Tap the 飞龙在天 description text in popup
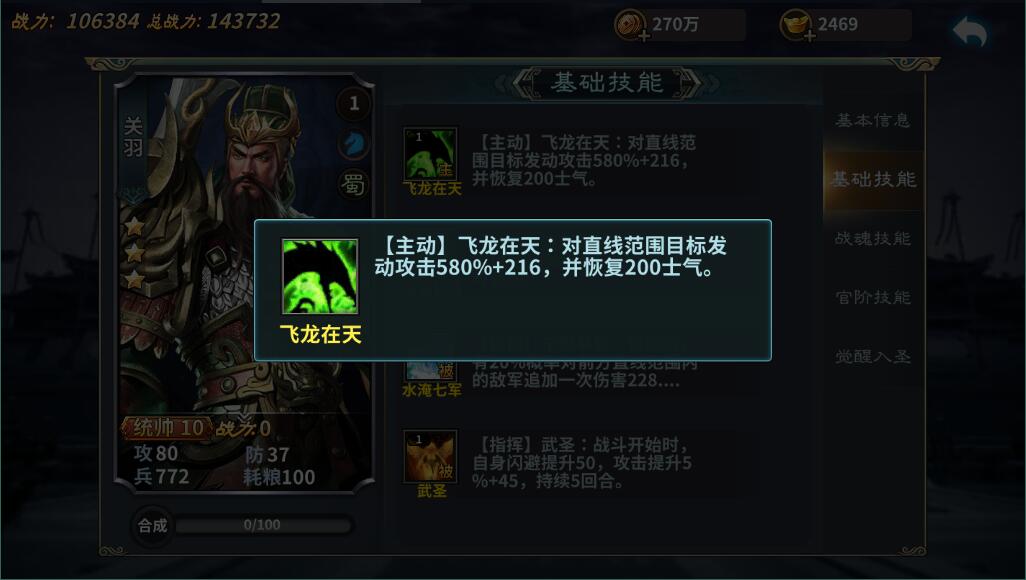 click(x=550, y=257)
